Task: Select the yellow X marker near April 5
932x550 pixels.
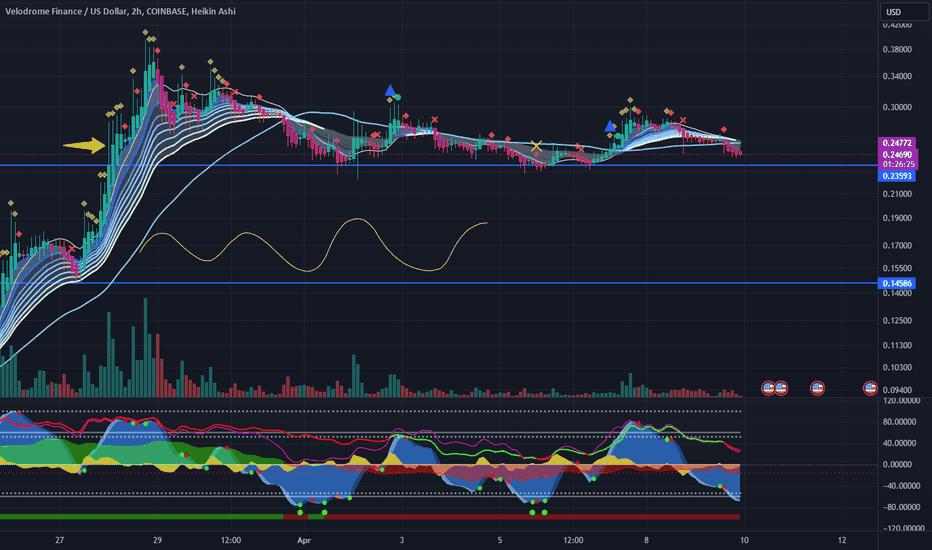Action: click(x=536, y=146)
